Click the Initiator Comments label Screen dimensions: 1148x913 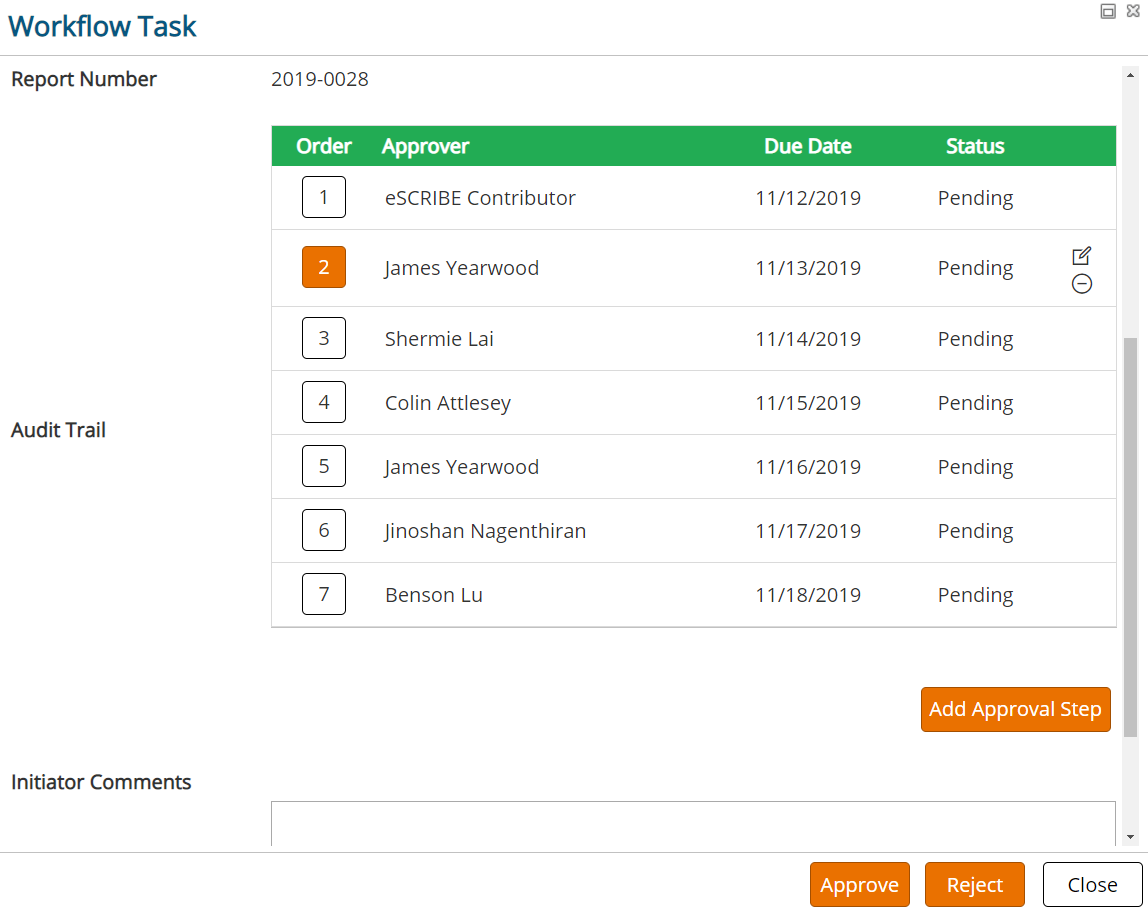point(101,782)
